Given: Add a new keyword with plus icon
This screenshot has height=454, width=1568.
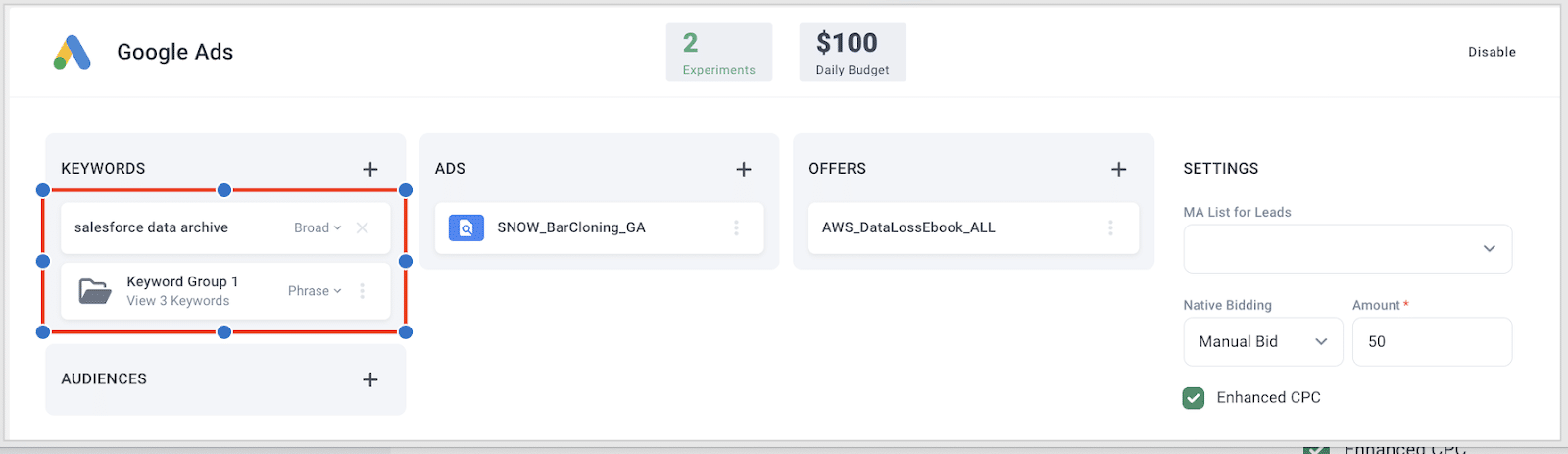Looking at the screenshot, I should pos(370,169).
